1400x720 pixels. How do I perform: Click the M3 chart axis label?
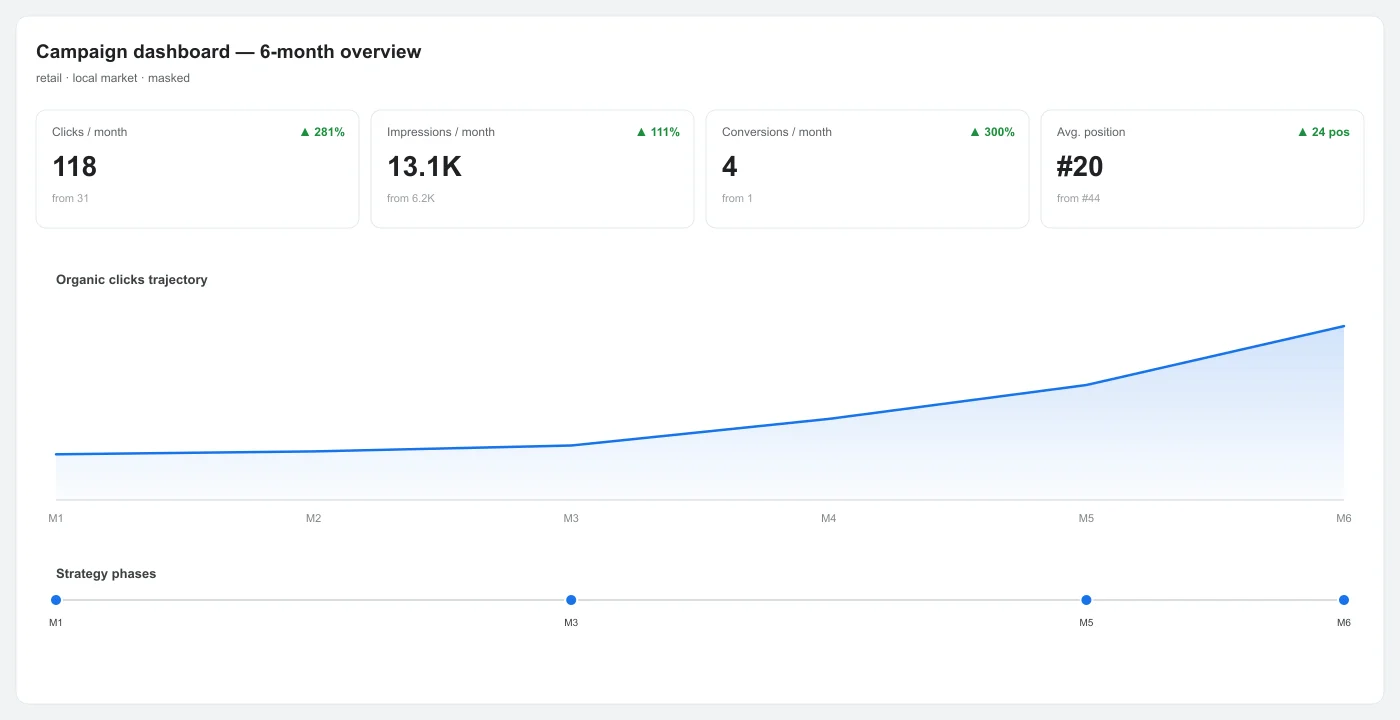[x=571, y=518]
